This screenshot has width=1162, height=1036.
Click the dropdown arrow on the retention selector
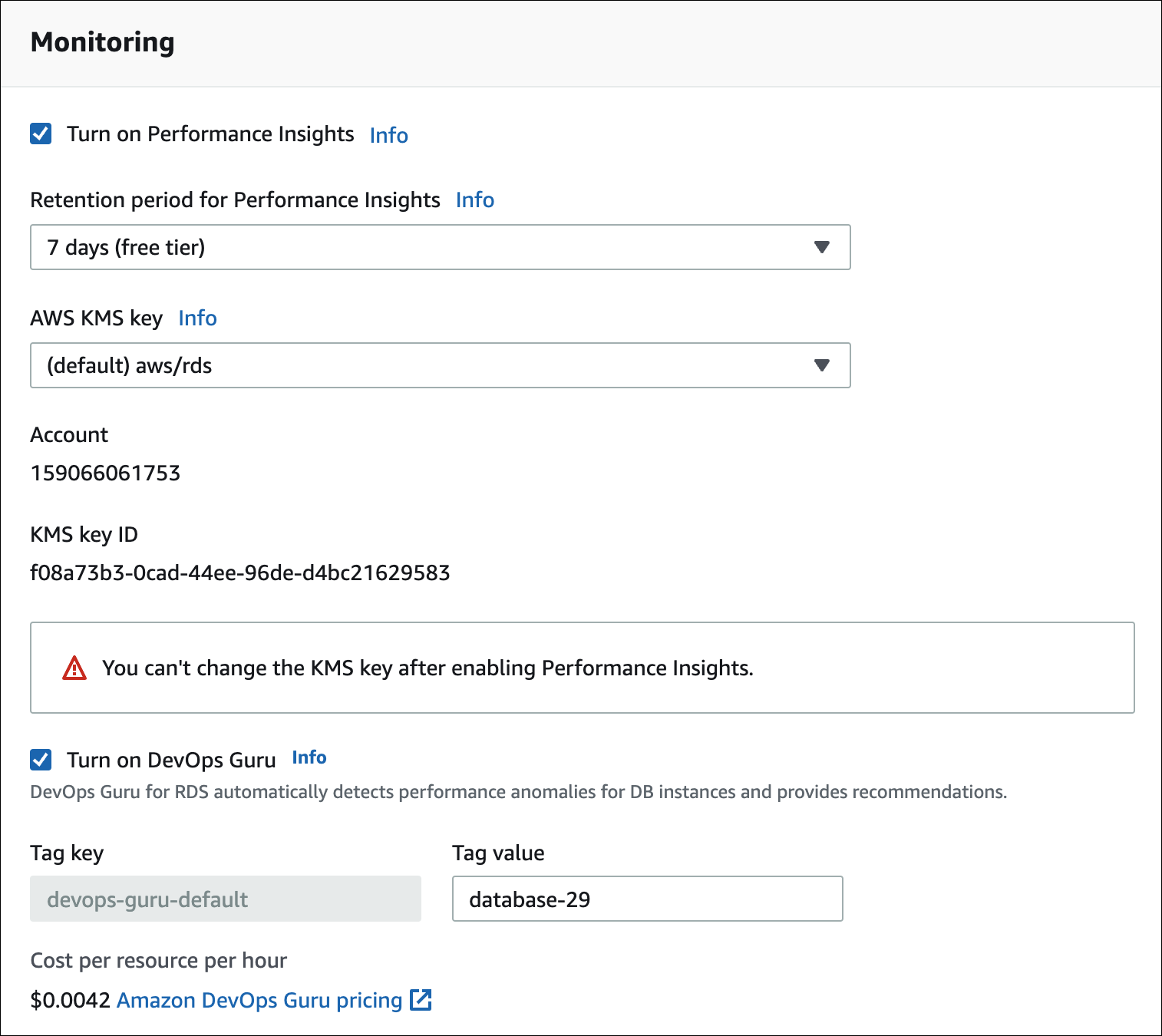click(821, 247)
